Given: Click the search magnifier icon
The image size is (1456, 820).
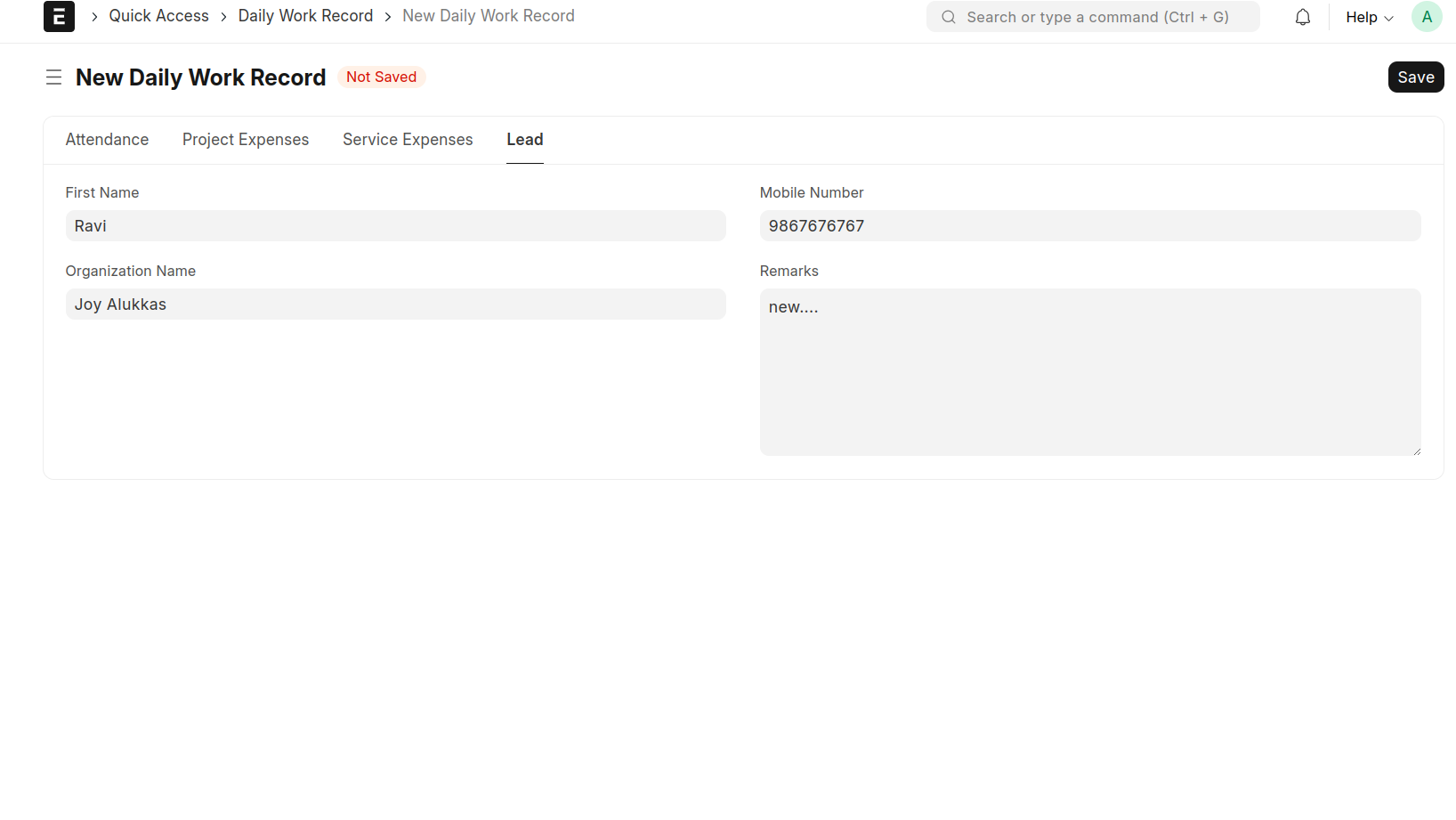Looking at the screenshot, I should click(949, 17).
